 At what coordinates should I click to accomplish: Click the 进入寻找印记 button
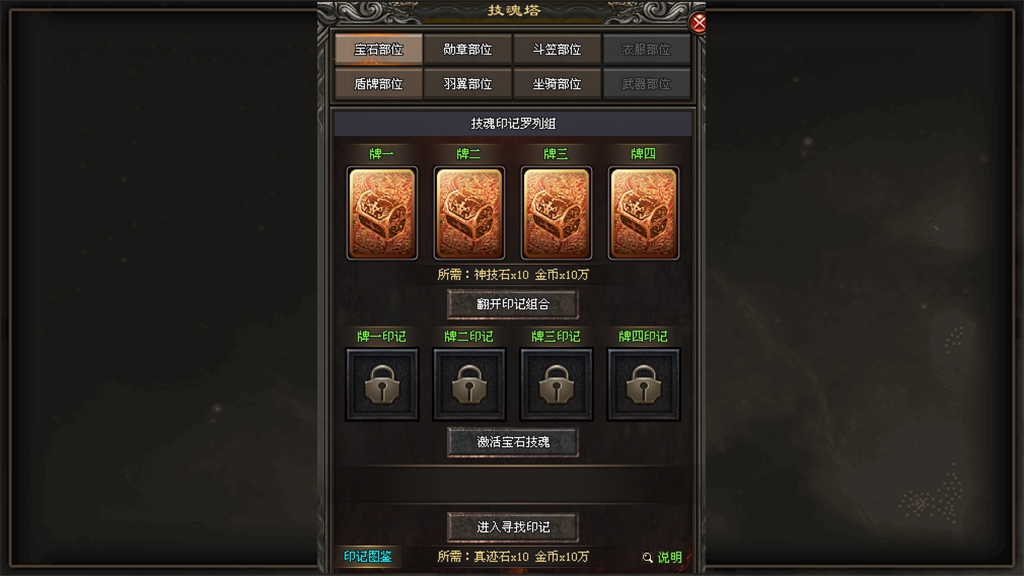click(x=513, y=527)
